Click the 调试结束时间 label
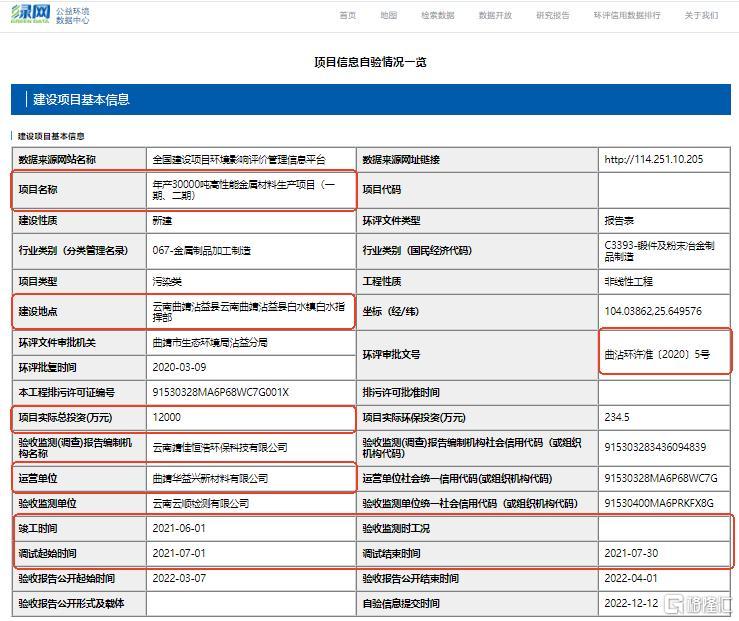 point(391,553)
